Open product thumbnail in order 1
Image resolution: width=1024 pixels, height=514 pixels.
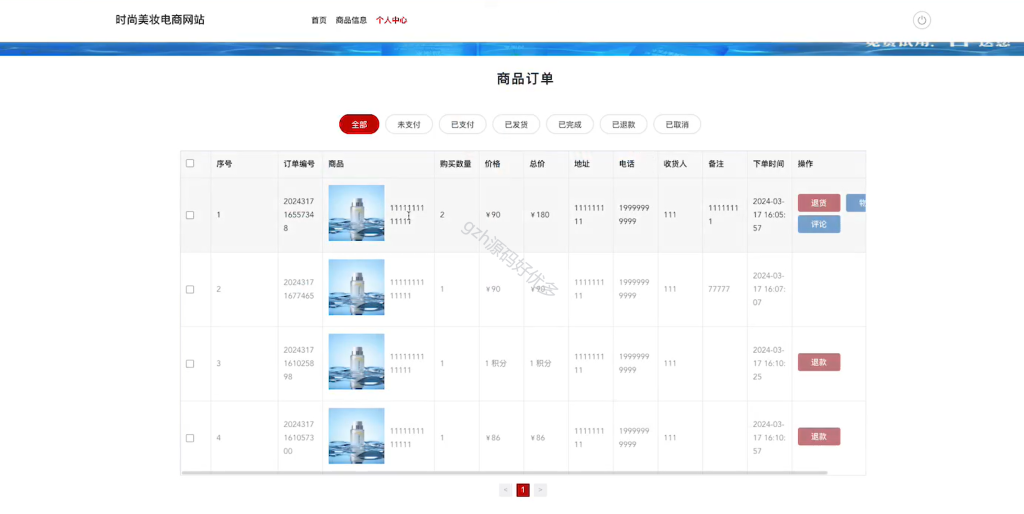[357, 213]
